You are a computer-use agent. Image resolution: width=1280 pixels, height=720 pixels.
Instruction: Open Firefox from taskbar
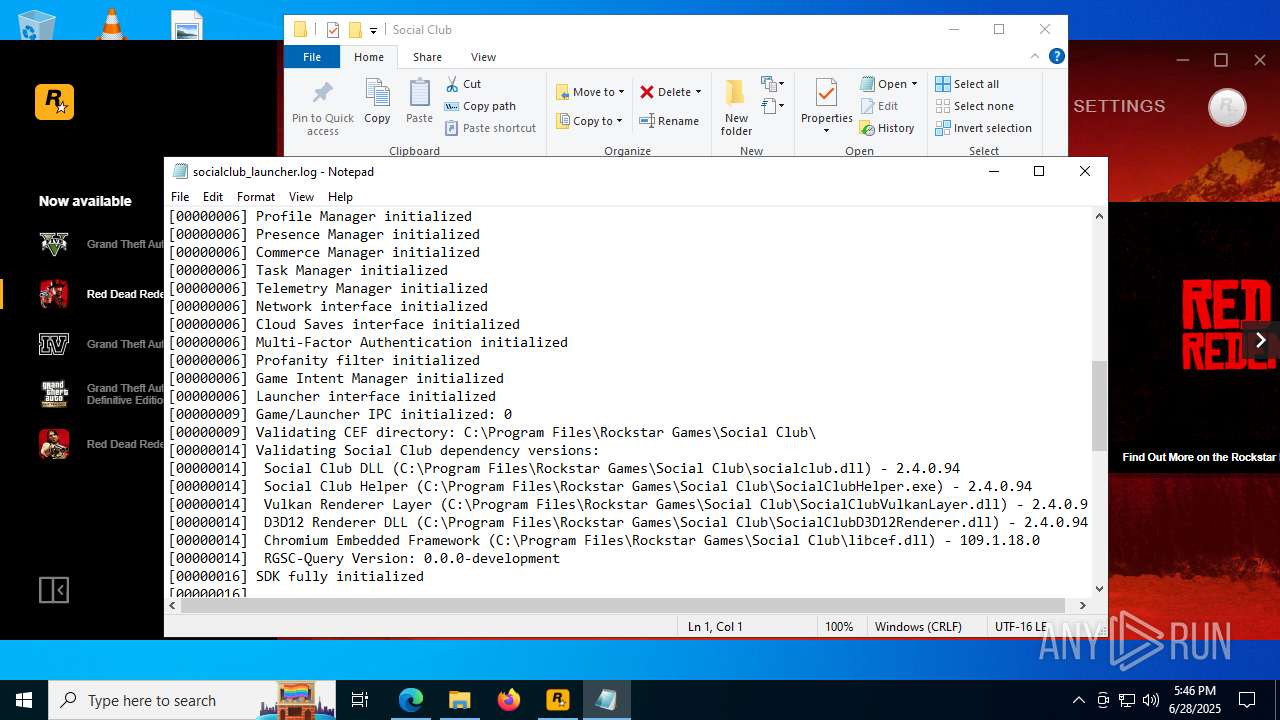[x=509, y=700]
